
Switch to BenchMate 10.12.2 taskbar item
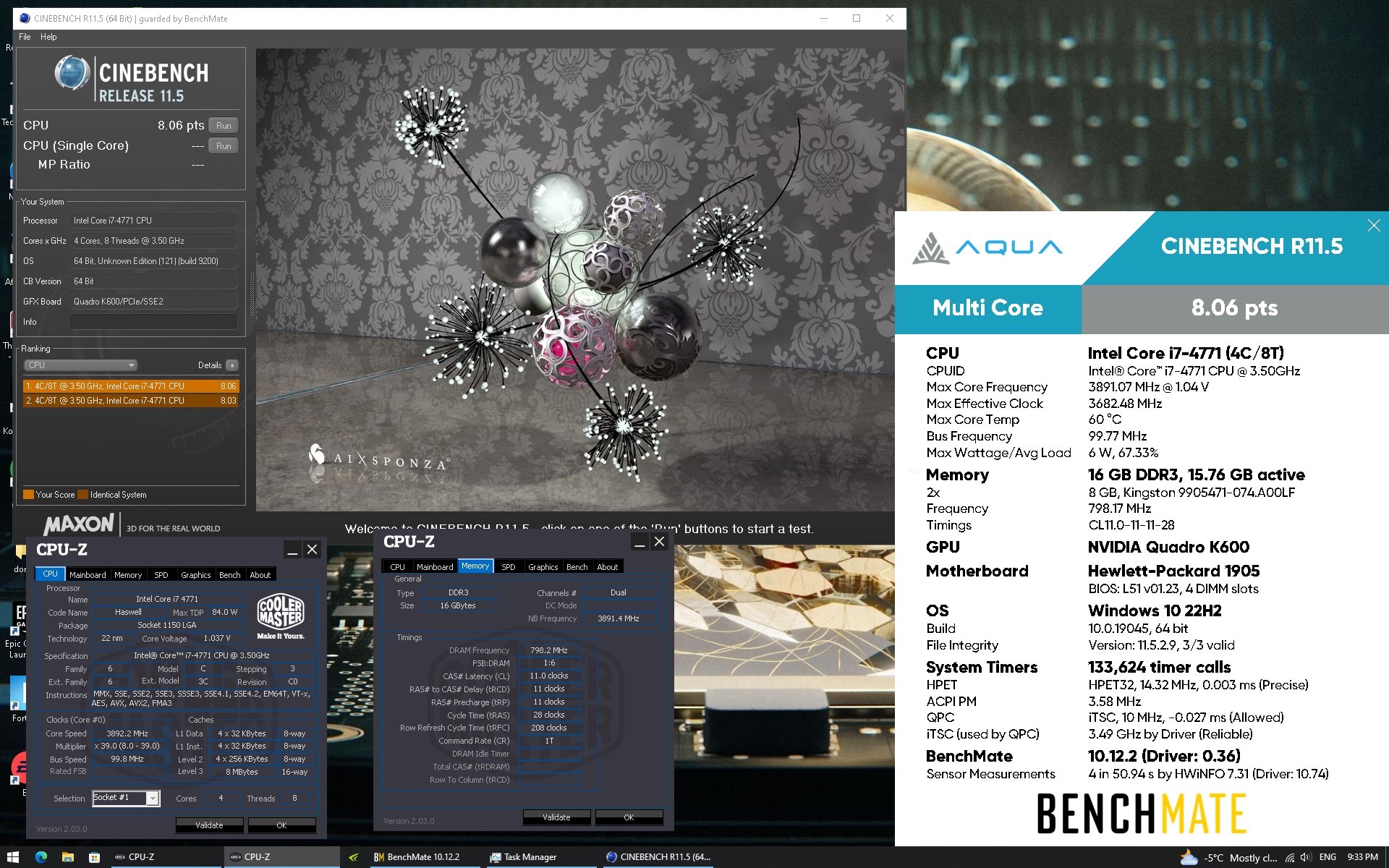(x=425, y=857)
